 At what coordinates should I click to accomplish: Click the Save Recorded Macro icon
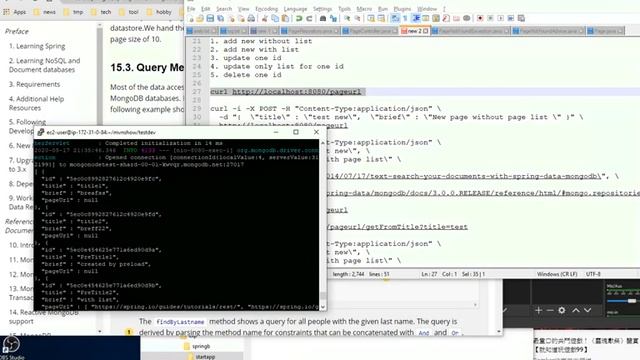tap(521, 18)
